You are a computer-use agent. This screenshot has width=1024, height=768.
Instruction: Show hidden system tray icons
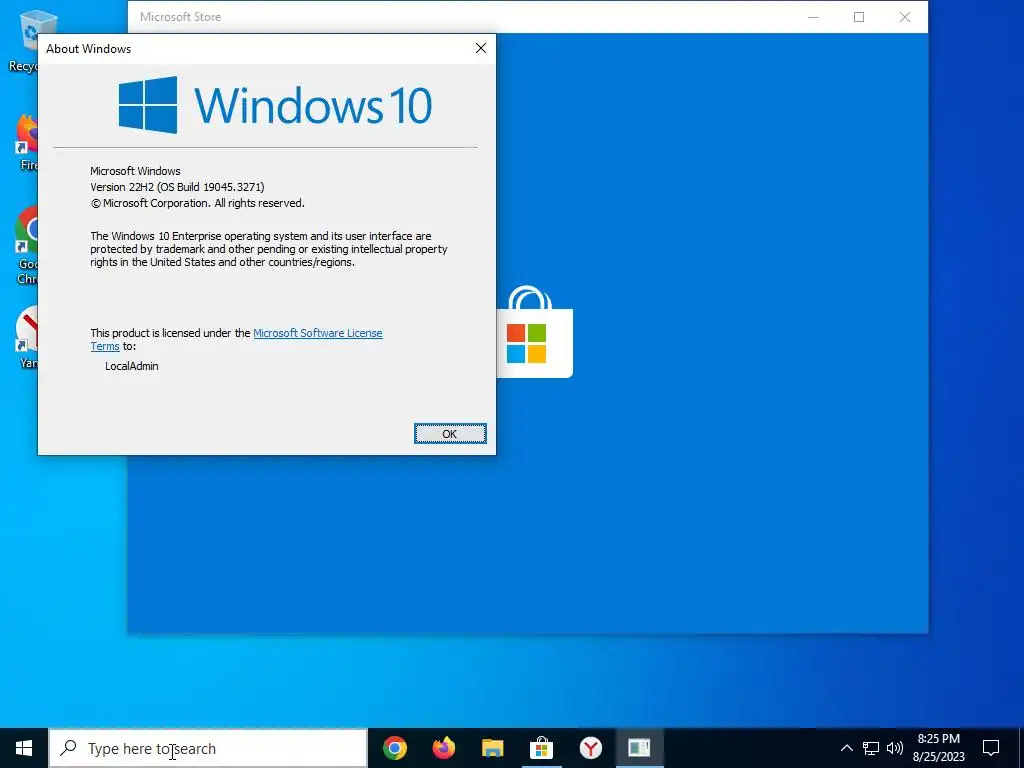pyautogui.click(x=846, y=748)
